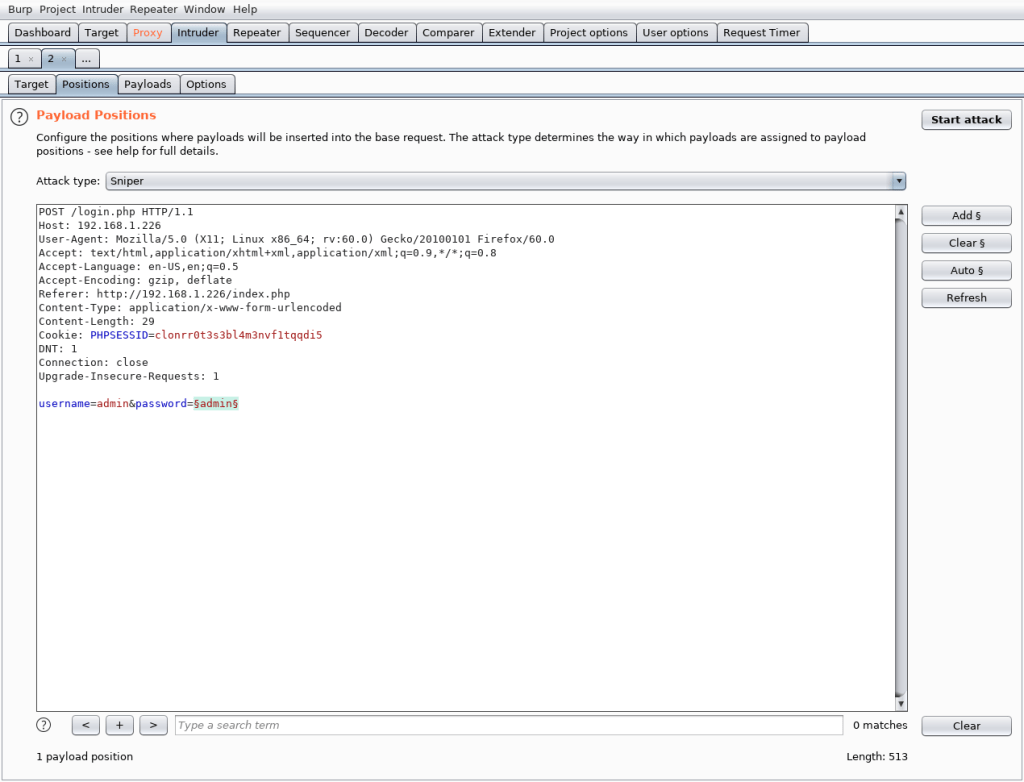Click the search help question mark icon
Image resolution: width=1024 pixels, height=782 pixels.
(x=44, y=725)
